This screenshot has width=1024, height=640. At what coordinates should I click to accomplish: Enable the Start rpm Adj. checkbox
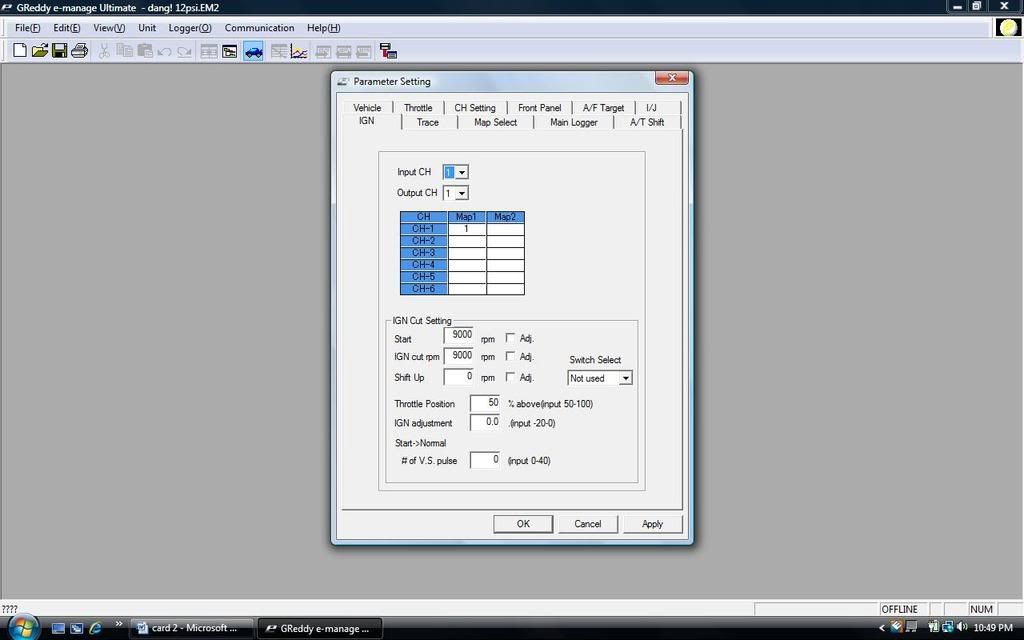[510, 338]
